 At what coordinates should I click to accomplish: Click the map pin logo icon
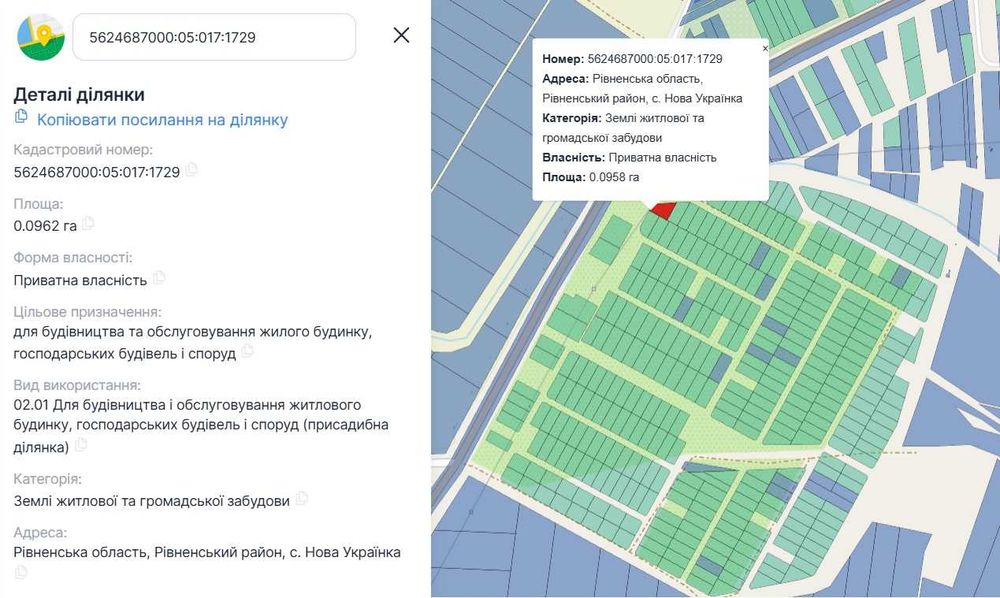click(40, 37)
